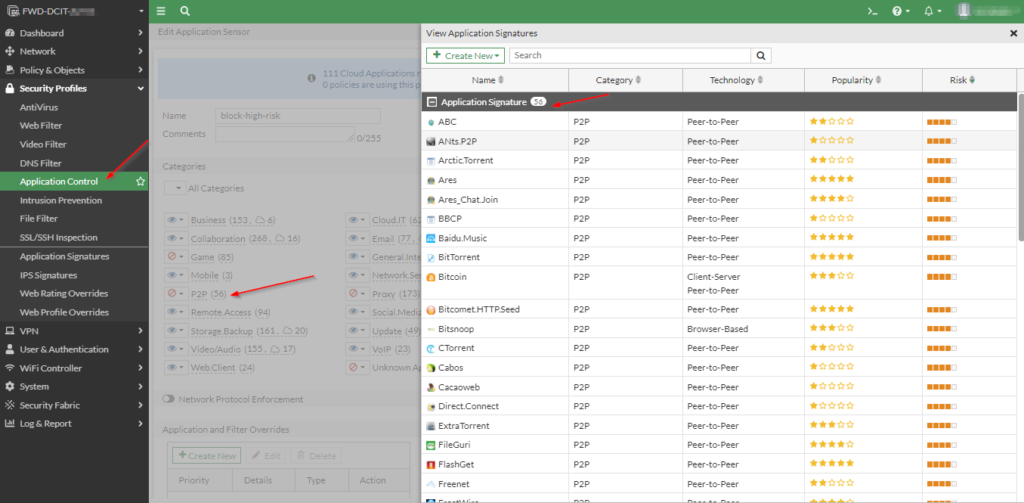This screenshot has width=1024, height=503.
Task: Change the Business category eye action
Action: point(176,220)
